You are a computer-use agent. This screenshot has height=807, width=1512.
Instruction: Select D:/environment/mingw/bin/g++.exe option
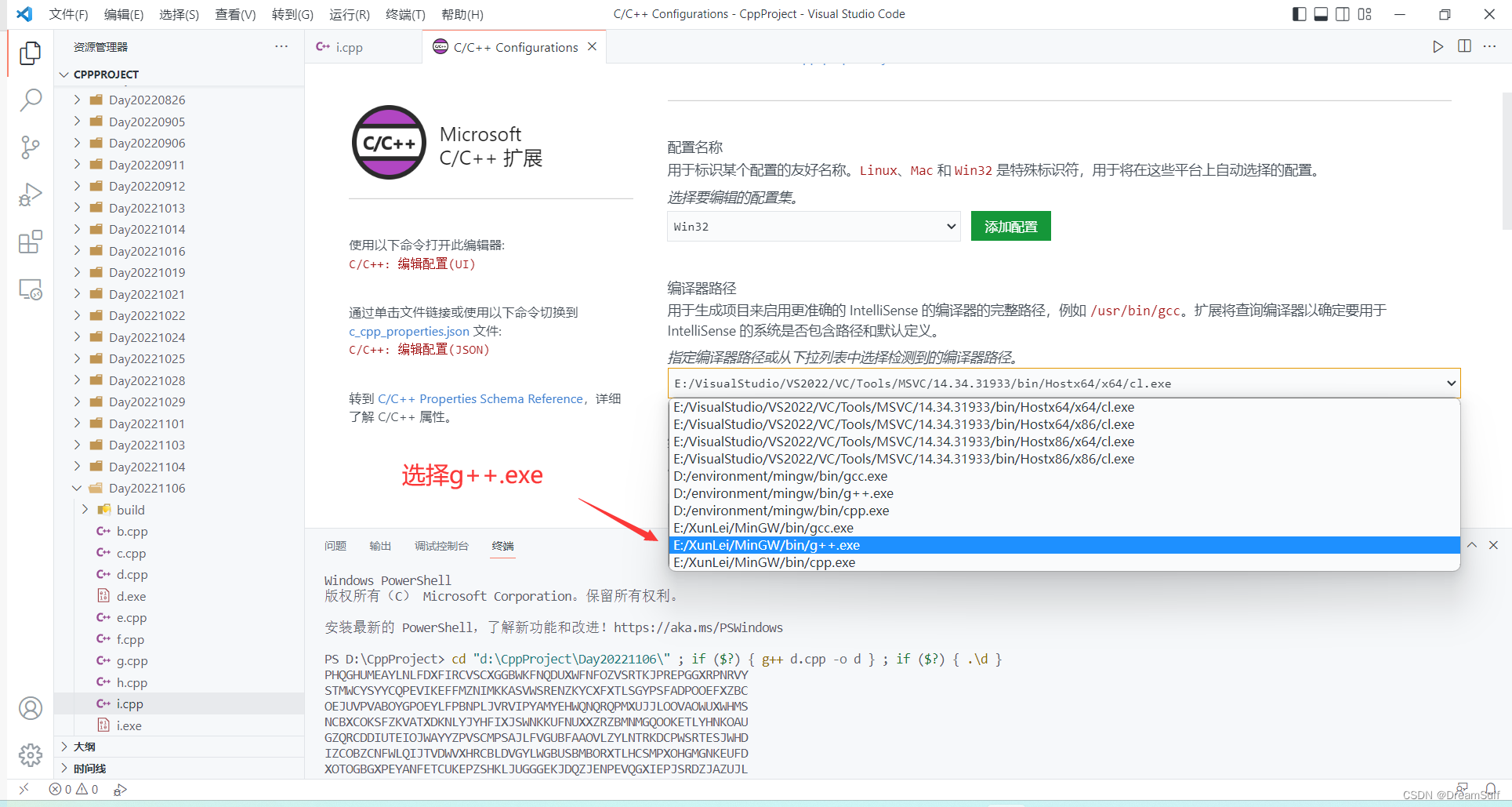[x=1064, y=493]
